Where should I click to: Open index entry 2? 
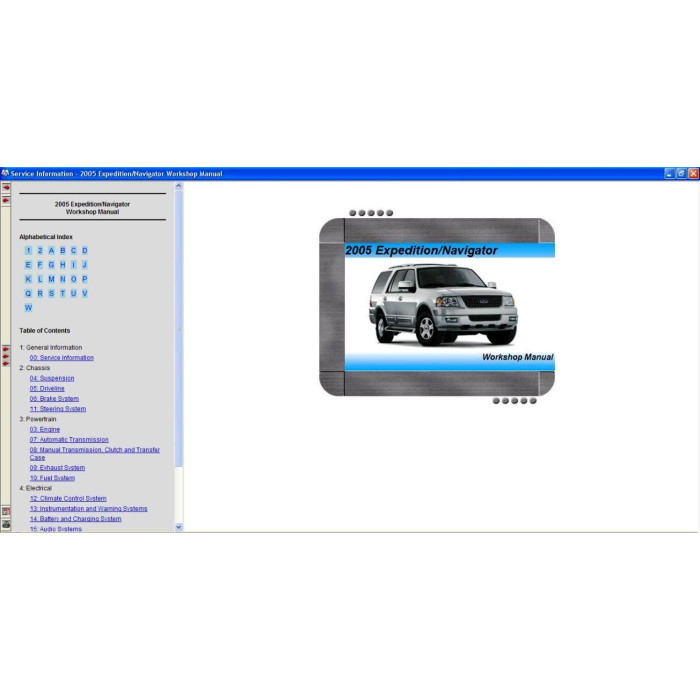coord(40,250)
